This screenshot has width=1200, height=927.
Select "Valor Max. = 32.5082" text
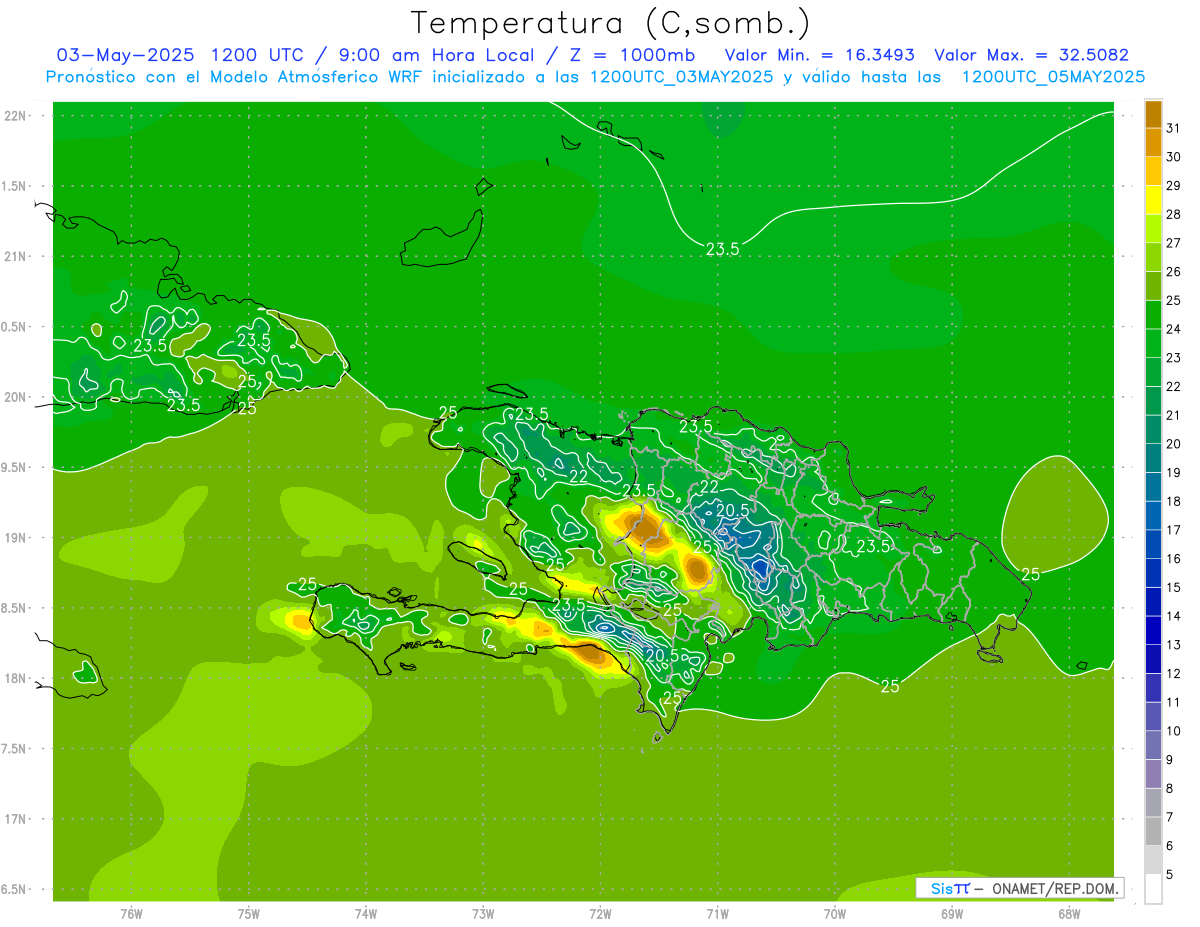click(1031, 55)
